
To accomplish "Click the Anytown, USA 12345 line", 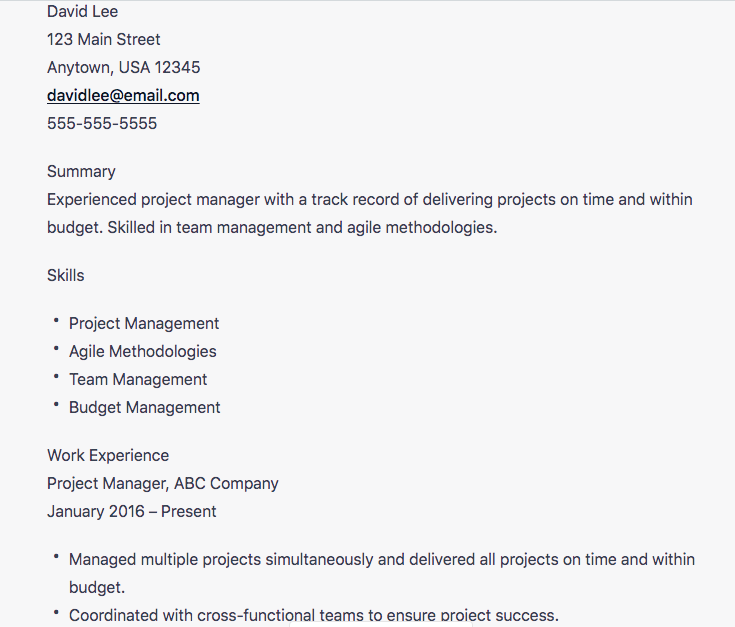I will 123,68.
